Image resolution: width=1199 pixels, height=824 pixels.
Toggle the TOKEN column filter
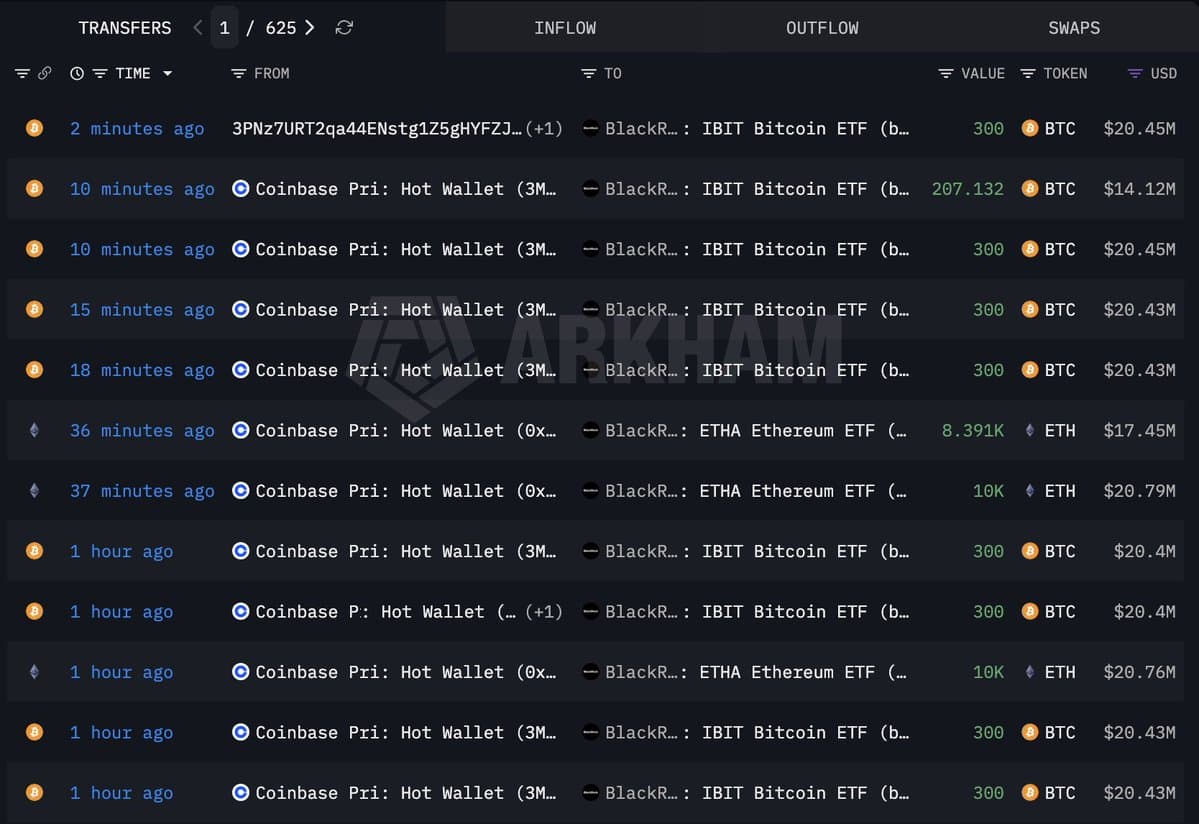(x=1027, y=73)
